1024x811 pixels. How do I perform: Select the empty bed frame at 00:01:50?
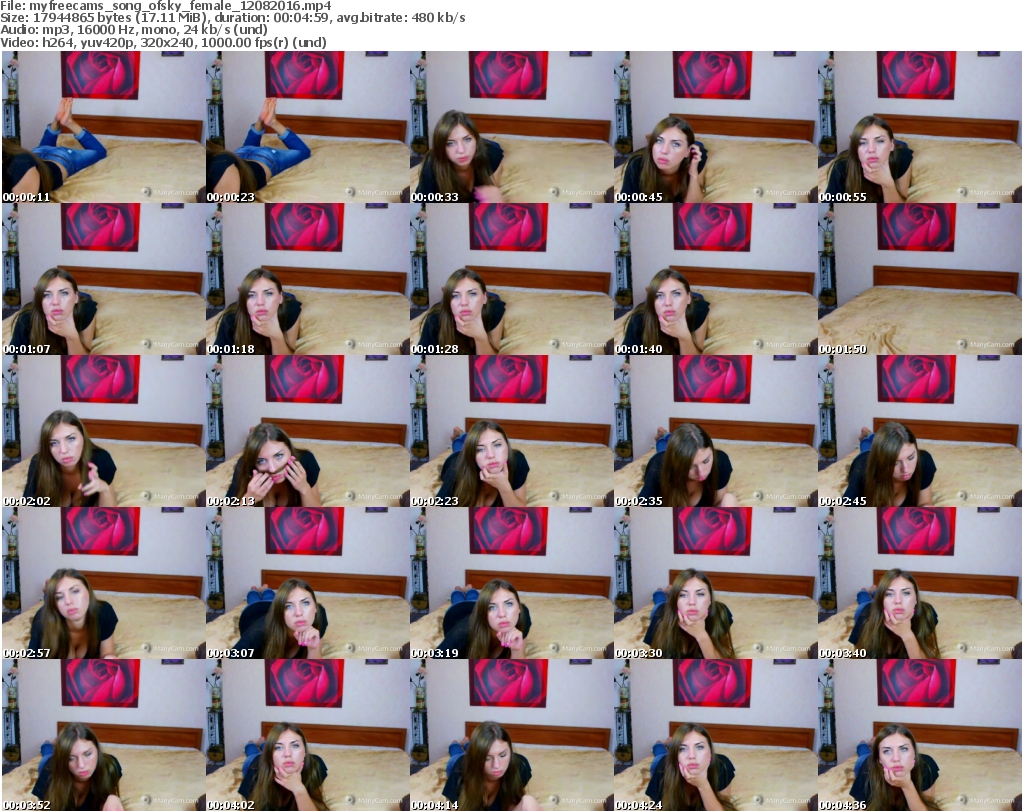click(x=920, y=279)
